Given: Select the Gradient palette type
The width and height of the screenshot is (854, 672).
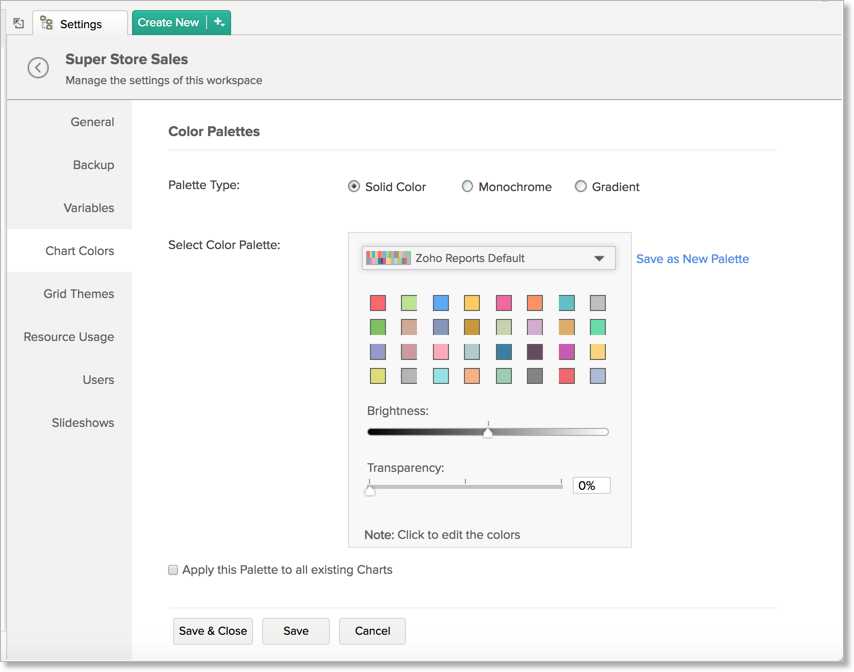Looking at the screenshot, I should pos(580,186).
